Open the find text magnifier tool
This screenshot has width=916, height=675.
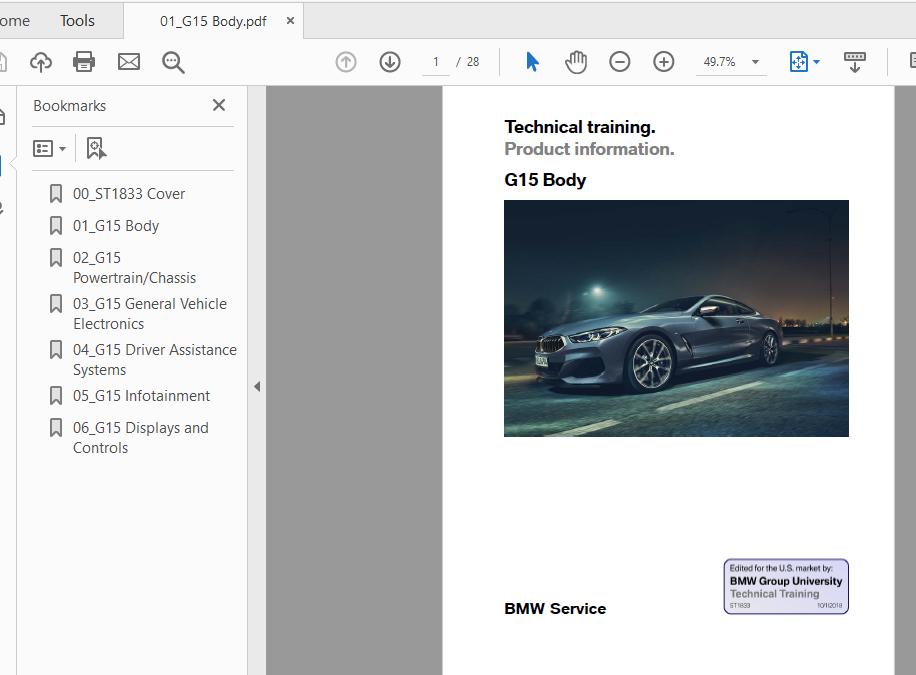pos(173,62)
